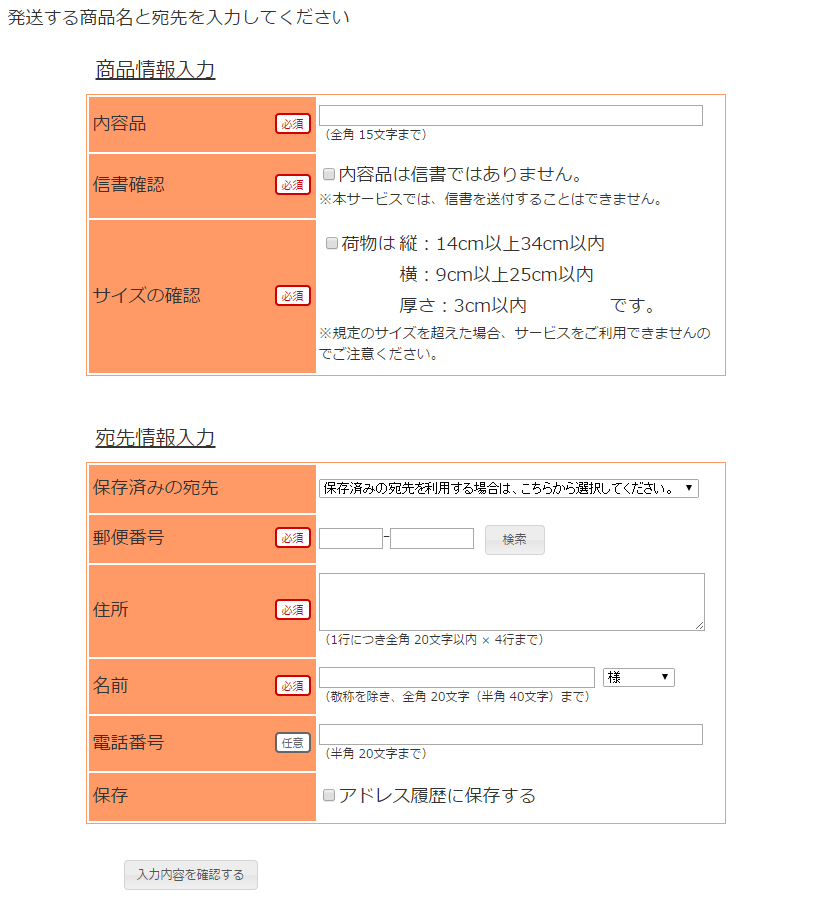Click the 商品情報入力 heading
840x903 pixels.
155,70
